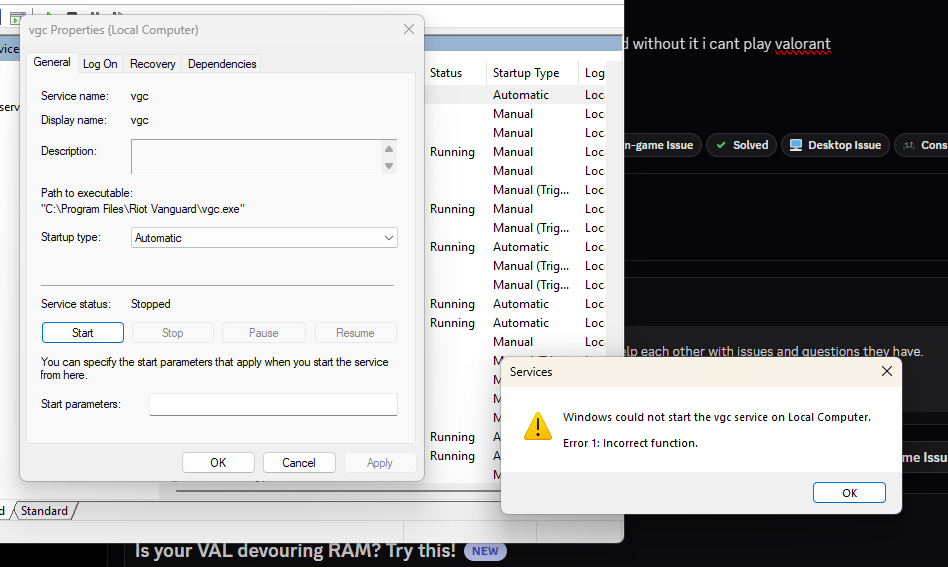Click the Description box scroll up arrow
Image resolution: width=948 pixels, height=567 pixels.
coord(389,149)
